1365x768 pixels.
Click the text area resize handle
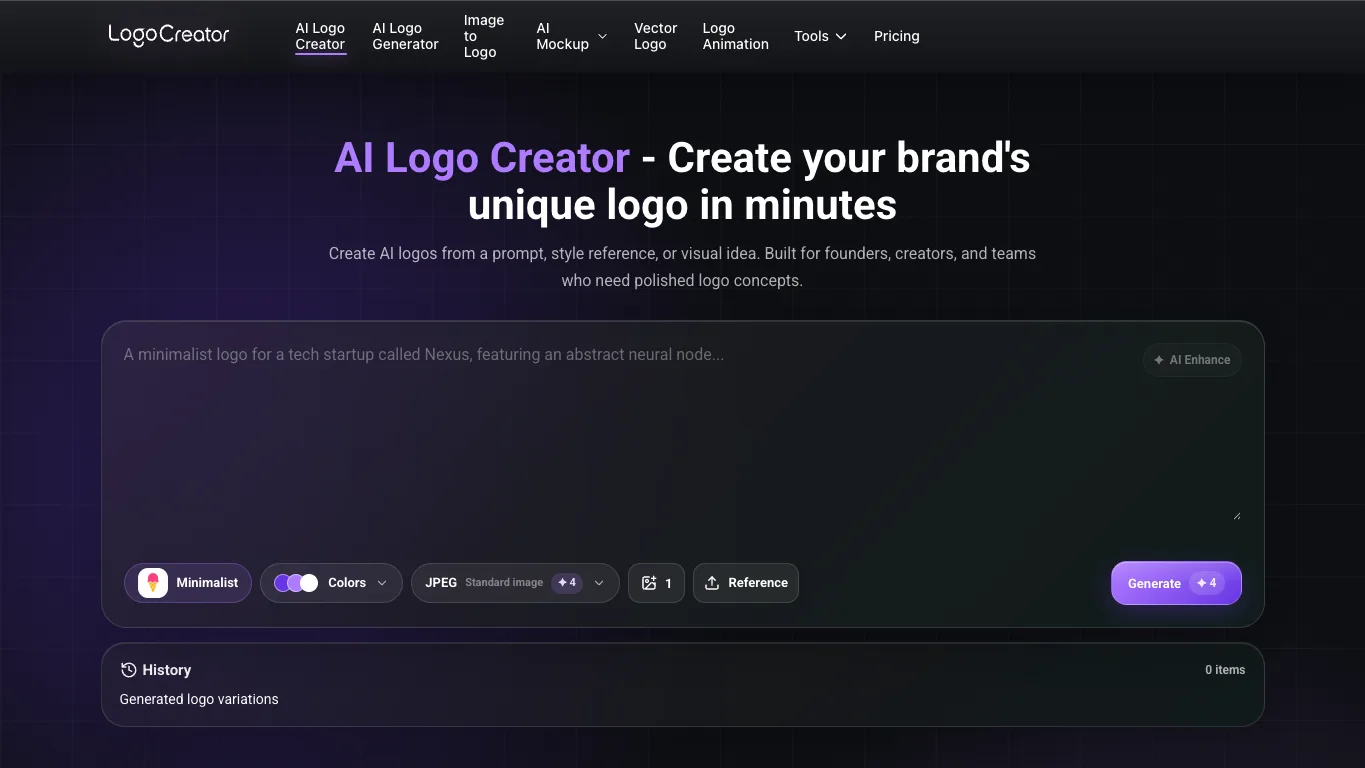(1237, 516)
